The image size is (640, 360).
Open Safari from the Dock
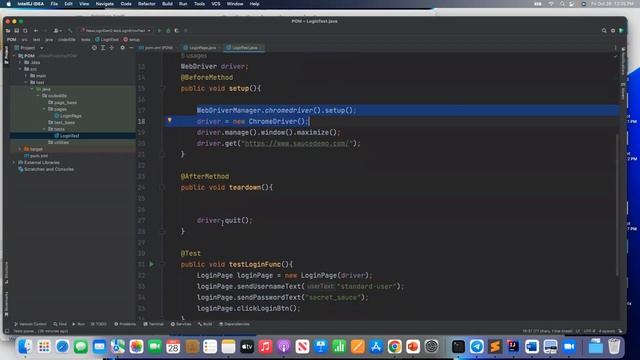[x=62, y=347]
